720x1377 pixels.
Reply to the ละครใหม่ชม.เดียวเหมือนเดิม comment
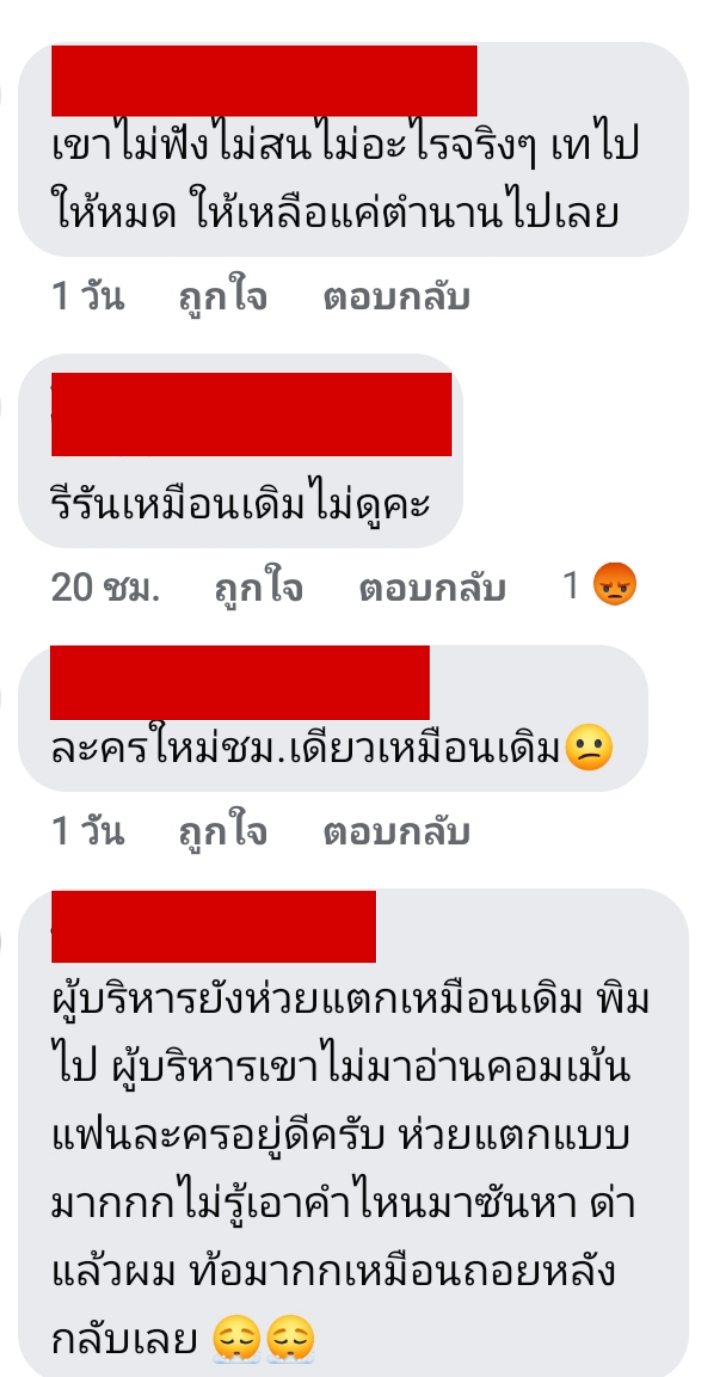coord(396,832)
